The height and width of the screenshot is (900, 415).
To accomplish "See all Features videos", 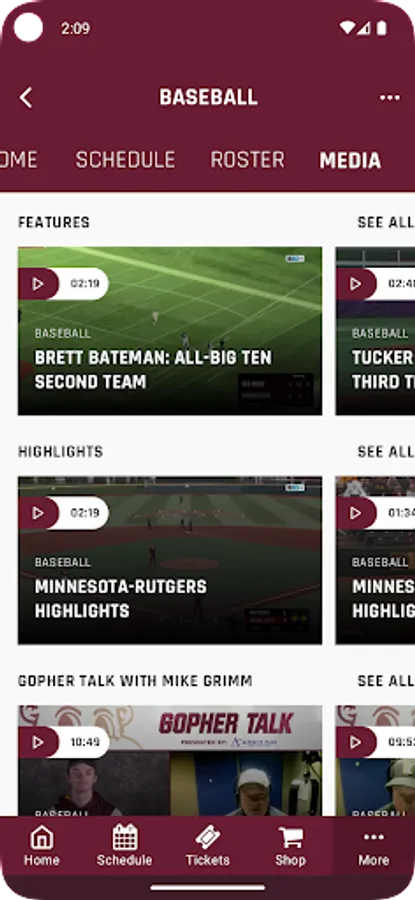I will (385, 222).
